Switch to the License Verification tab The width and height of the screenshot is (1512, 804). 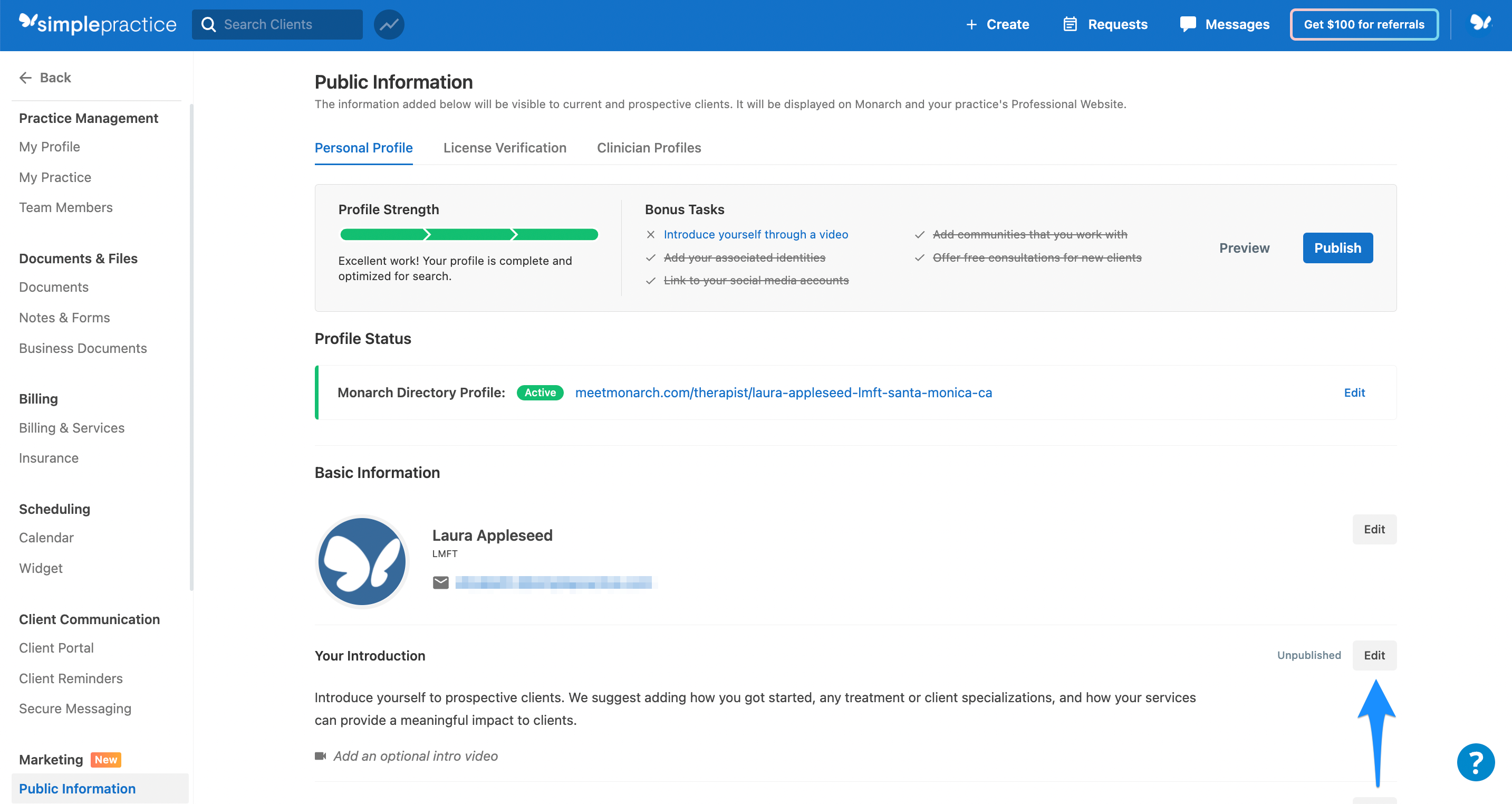click(505, 148)
